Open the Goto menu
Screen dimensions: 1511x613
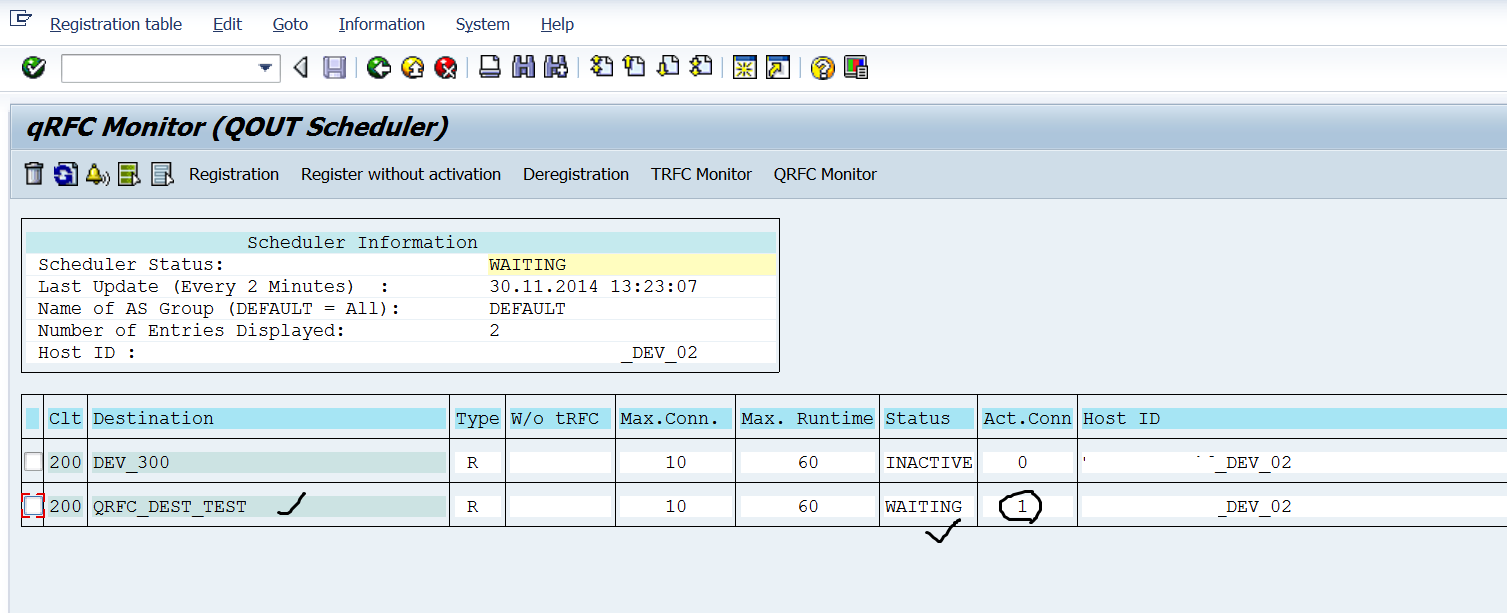click(x=290, y=24)
